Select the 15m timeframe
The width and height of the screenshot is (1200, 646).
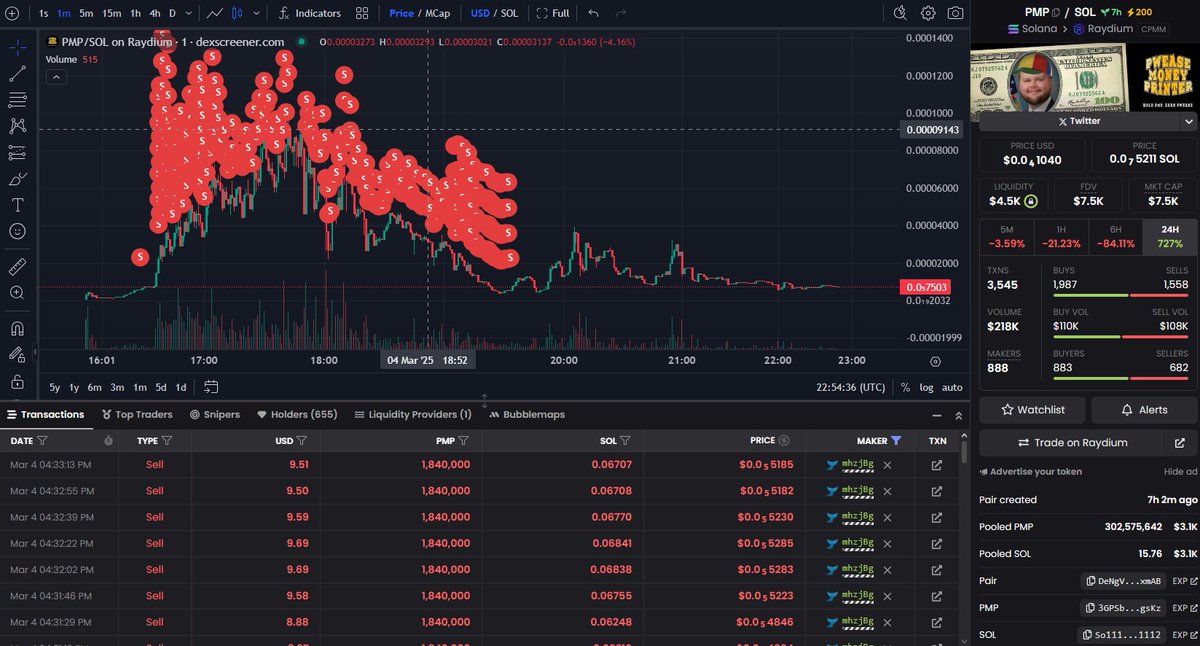point(111,13)
